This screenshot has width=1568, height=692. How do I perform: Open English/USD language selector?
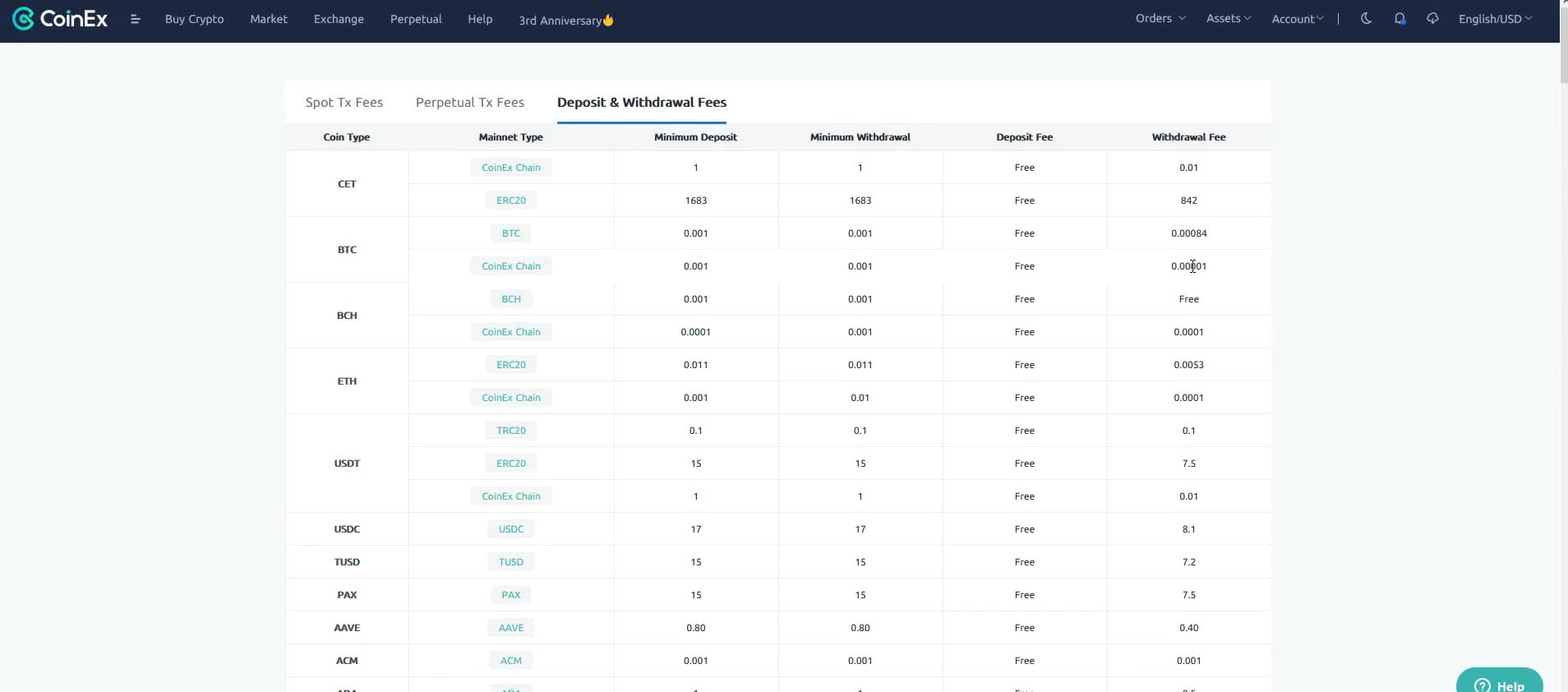tap(1494, 19)
